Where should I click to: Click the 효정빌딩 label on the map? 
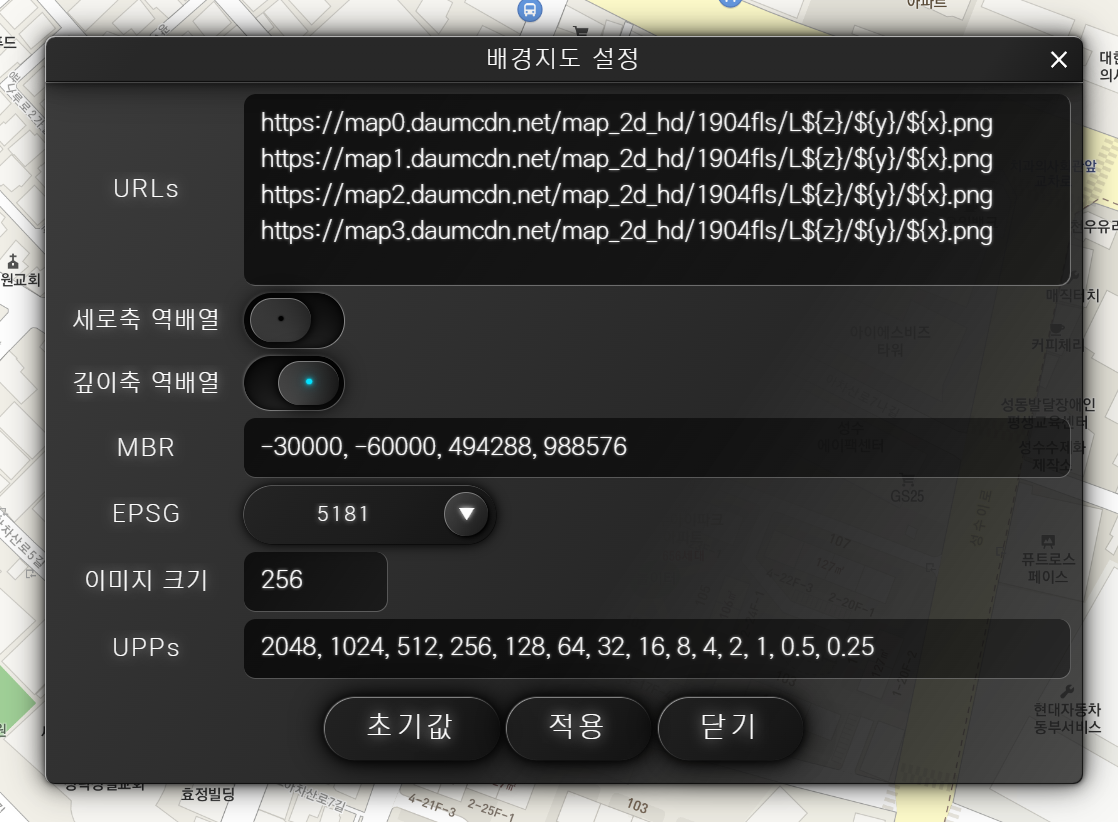207,793
